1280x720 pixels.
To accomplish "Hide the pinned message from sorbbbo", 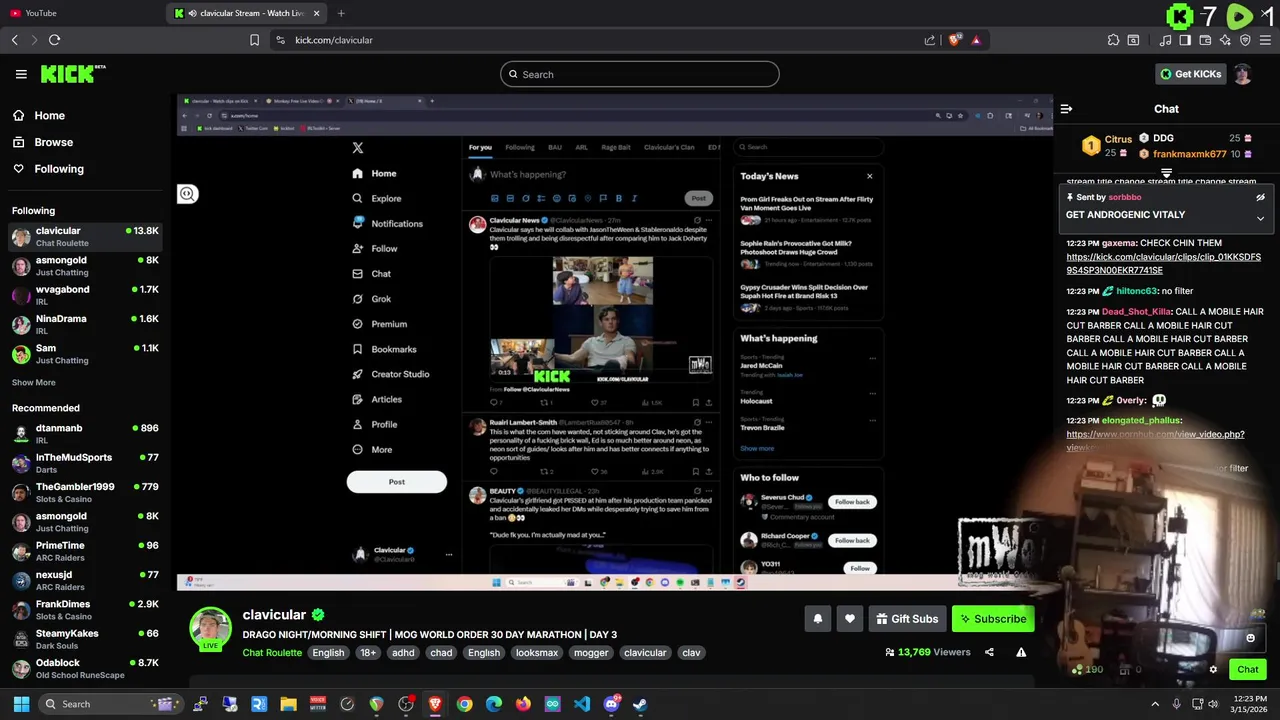I will (x=1260, y=198).
